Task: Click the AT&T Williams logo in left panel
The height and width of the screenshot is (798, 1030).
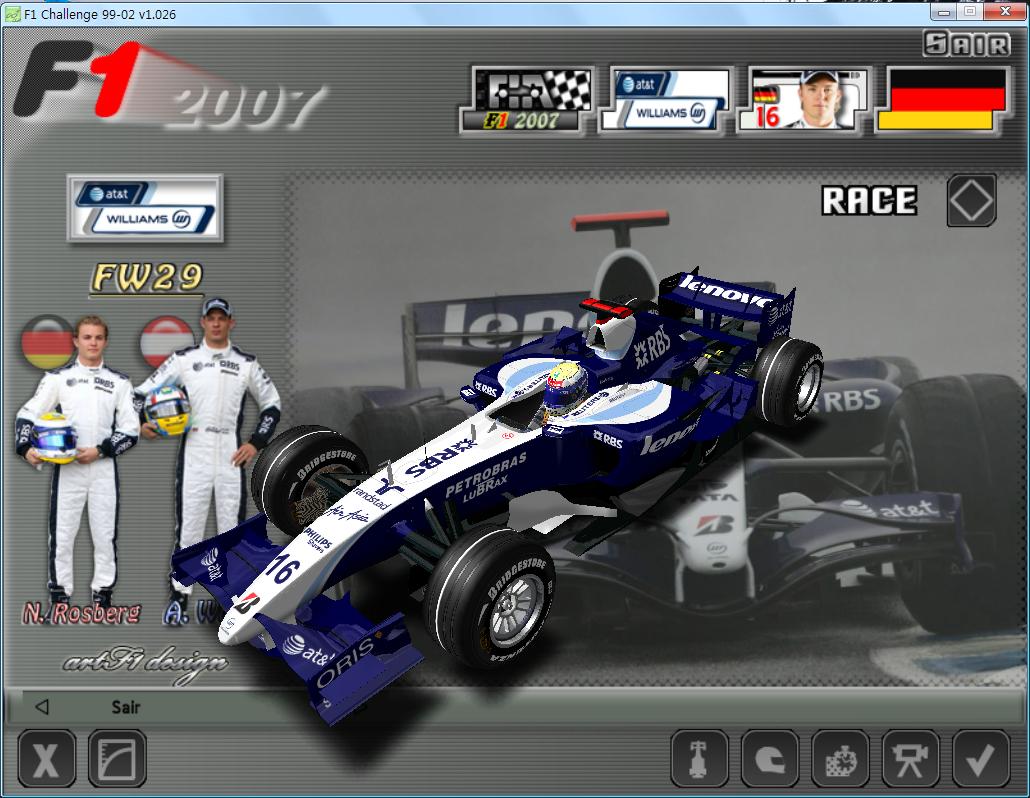Action: coord(145,208)
